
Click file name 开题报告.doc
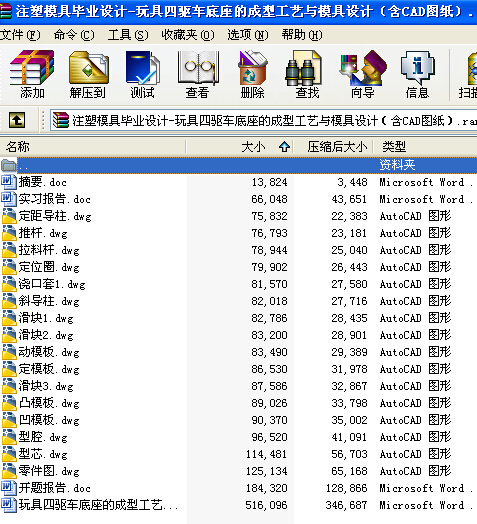point(54,488)
